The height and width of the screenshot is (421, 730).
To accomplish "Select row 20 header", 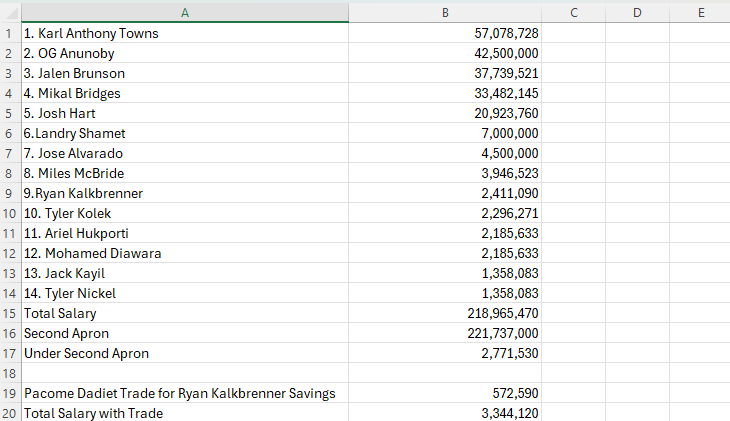I will [9, 413].
